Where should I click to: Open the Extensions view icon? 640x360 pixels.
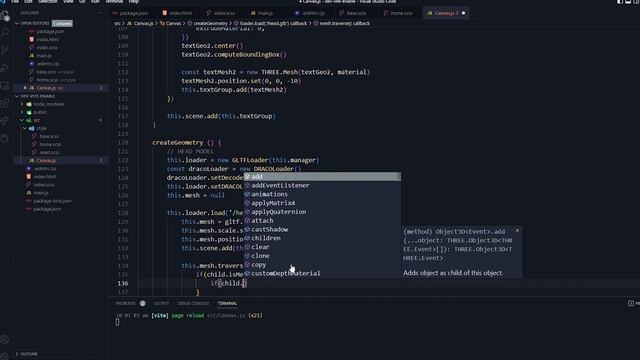pos(5,103)
